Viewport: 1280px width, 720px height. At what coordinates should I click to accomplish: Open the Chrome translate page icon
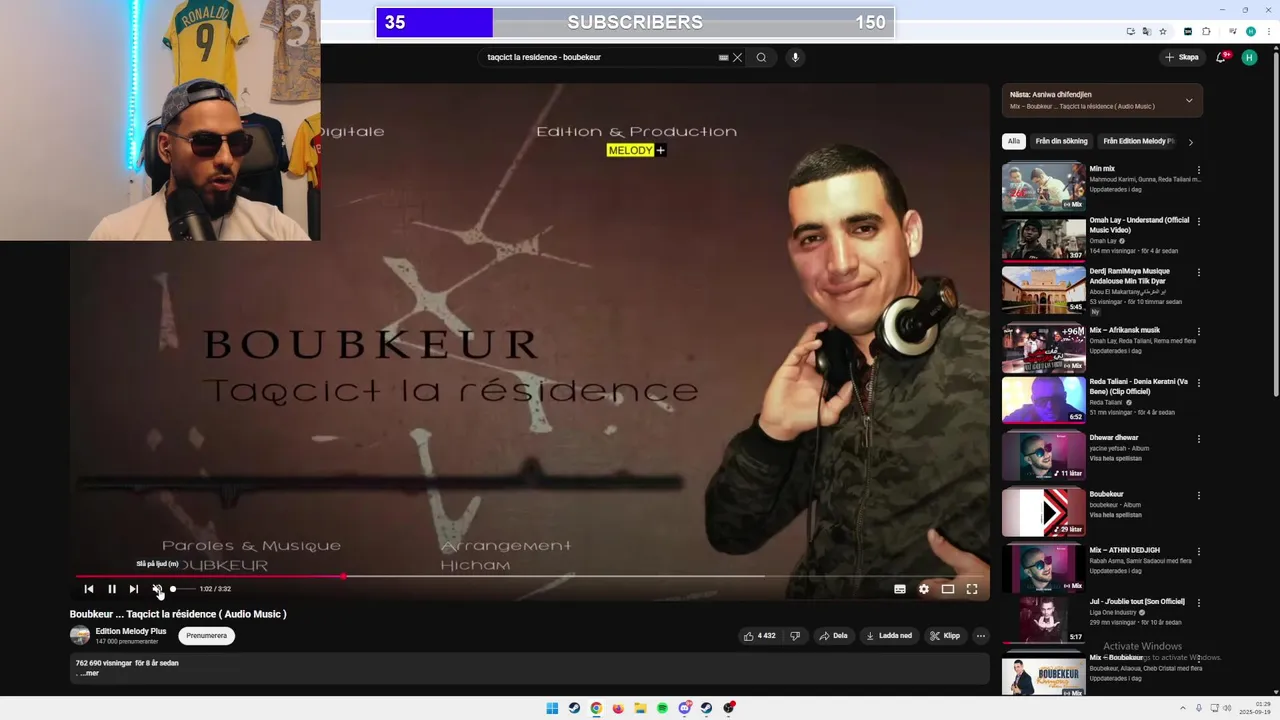coord(1147,31)
